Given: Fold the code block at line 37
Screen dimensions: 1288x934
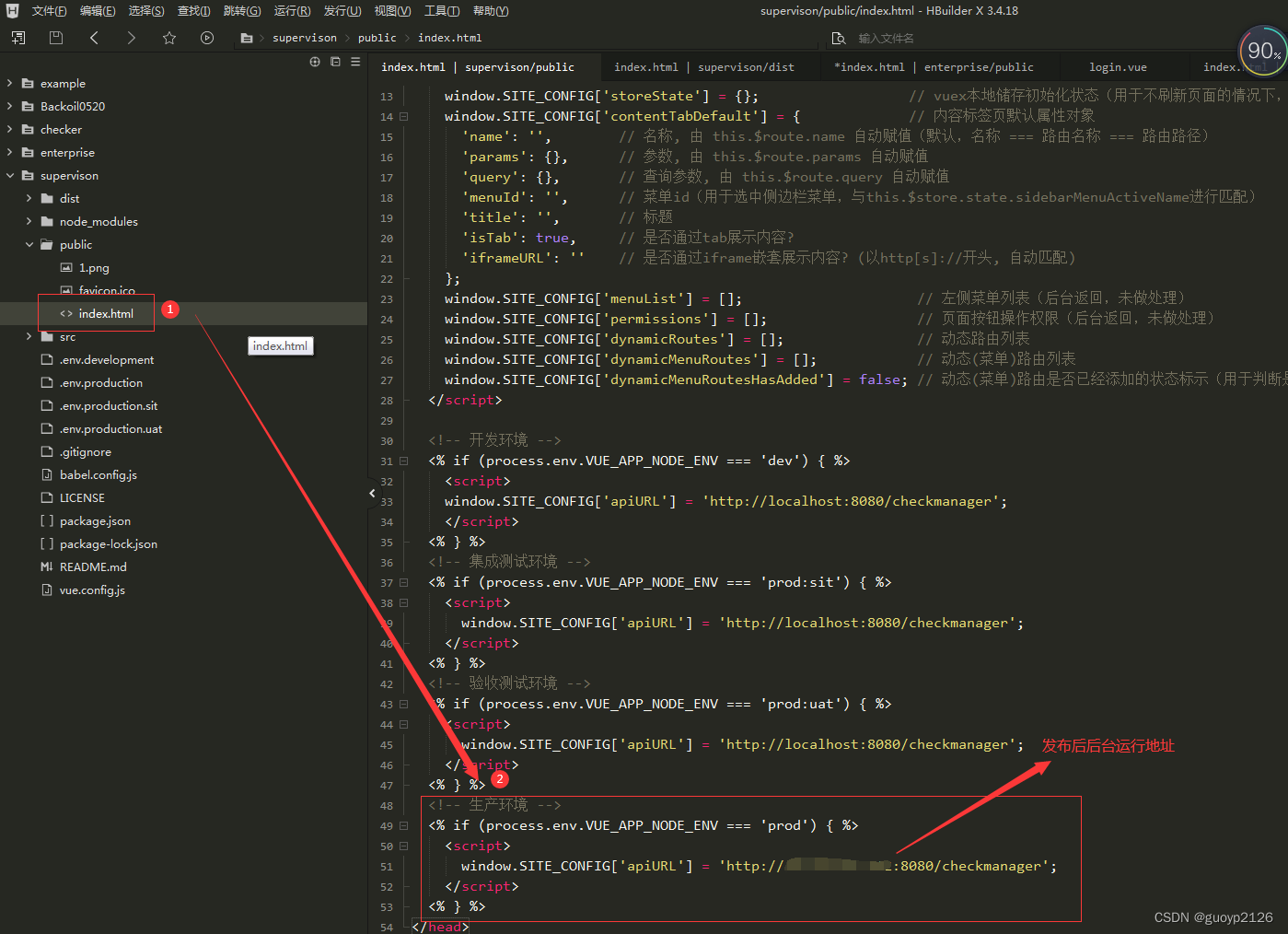Looking at the screenshot, I should (x=403, y=583).
